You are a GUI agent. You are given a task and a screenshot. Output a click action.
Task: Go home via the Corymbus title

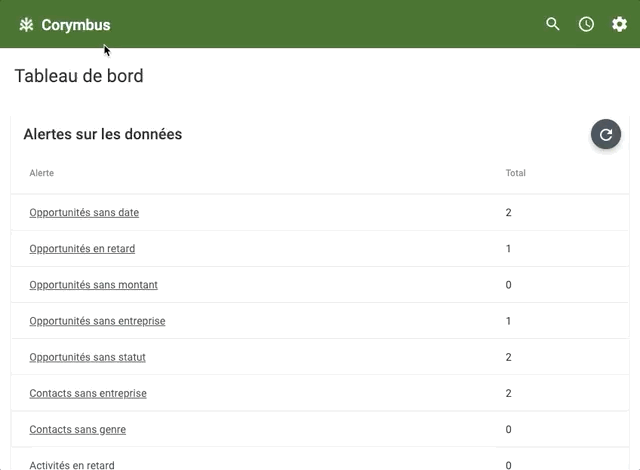coord(76,25)
